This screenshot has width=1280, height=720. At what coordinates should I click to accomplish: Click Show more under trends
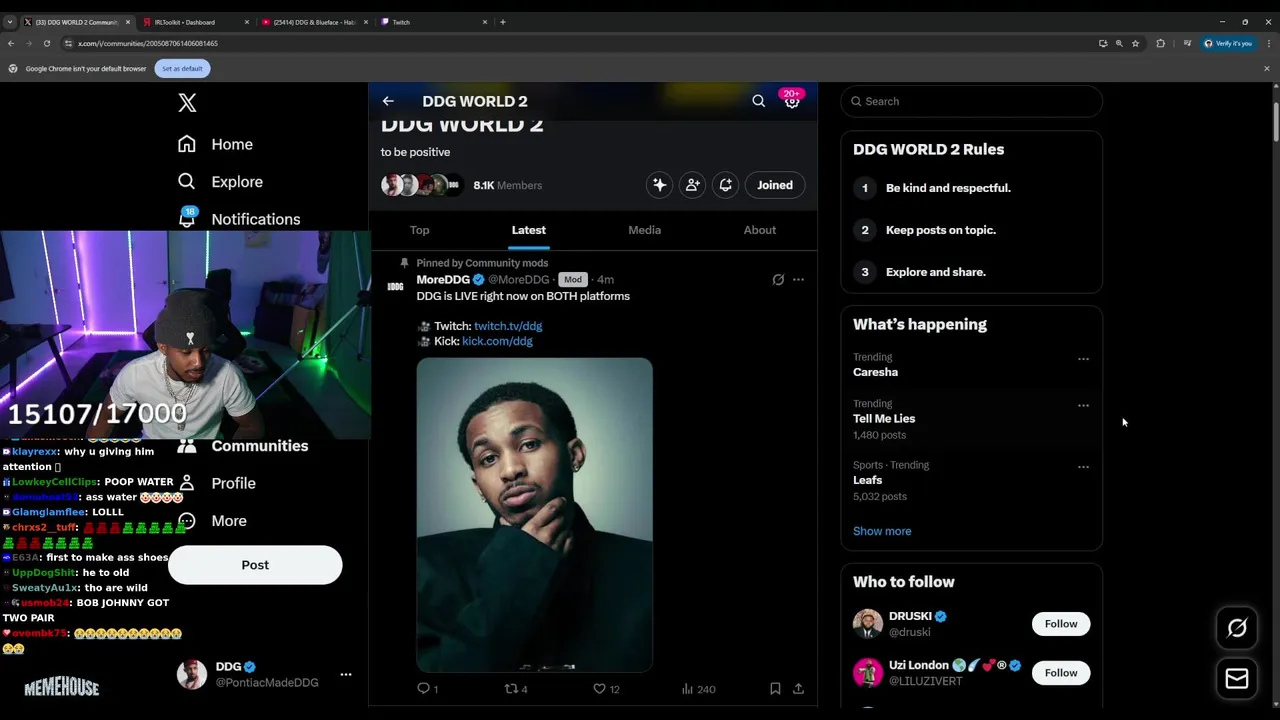pyautogui.click(x=882, y=531)
